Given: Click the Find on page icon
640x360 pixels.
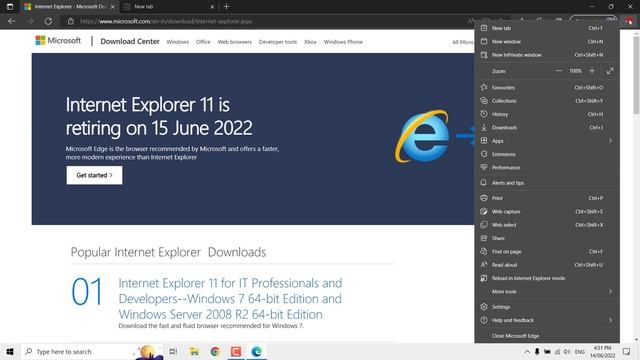Looking at the screenshot, I should 484,251.
